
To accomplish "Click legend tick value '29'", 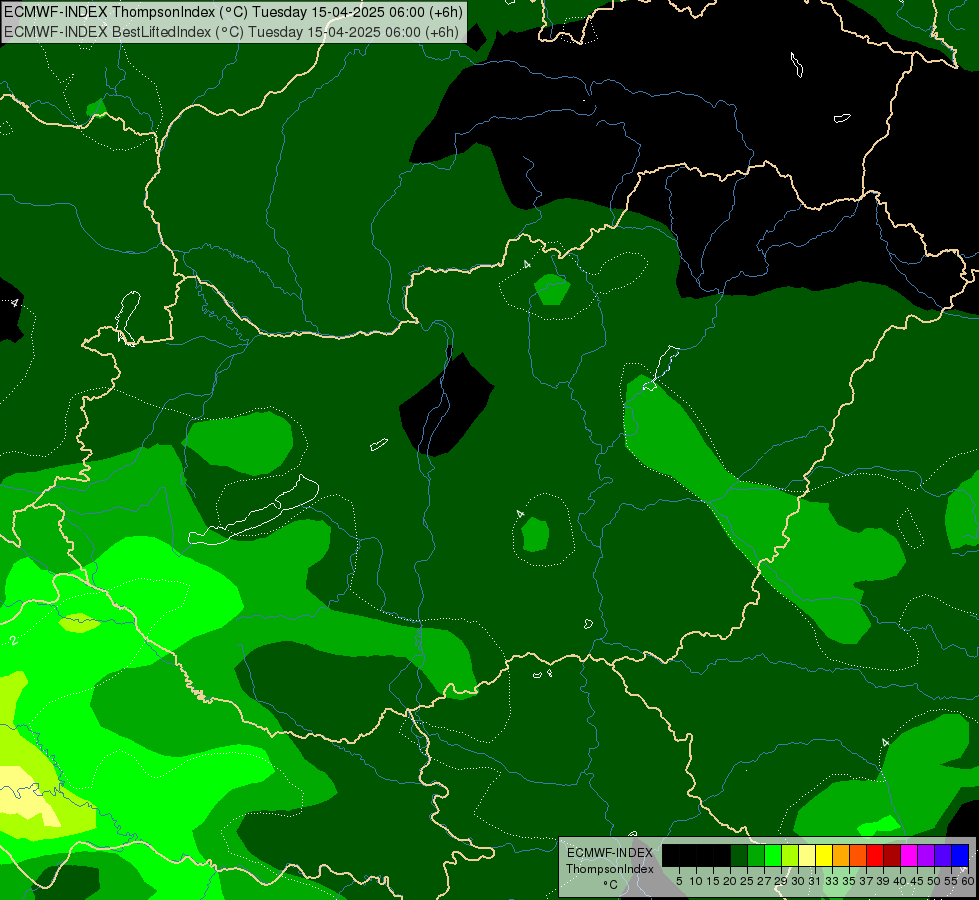I will 780,881.
